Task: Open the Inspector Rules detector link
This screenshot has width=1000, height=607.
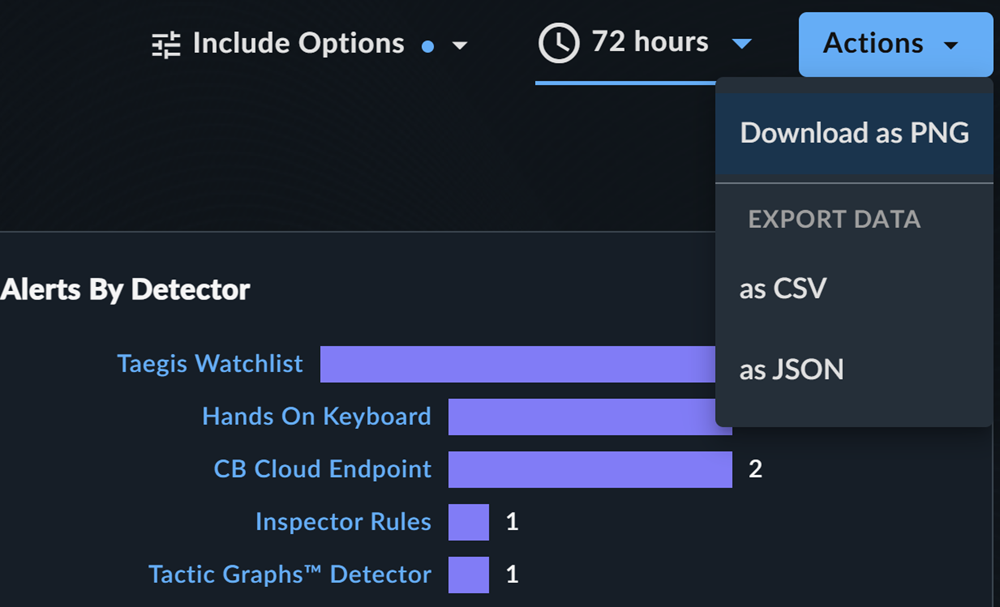Action: click(343, 522)
